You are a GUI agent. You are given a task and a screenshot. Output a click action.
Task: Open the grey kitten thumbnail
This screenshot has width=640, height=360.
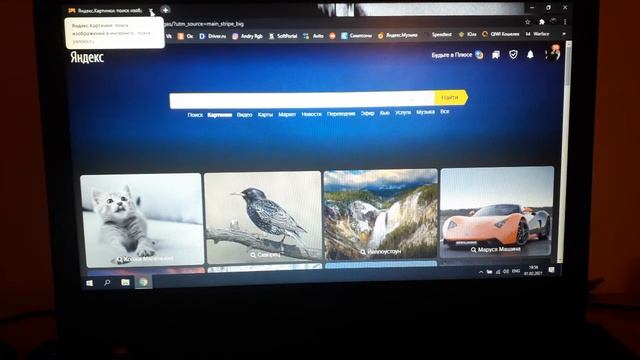click(x=142, y=220)
